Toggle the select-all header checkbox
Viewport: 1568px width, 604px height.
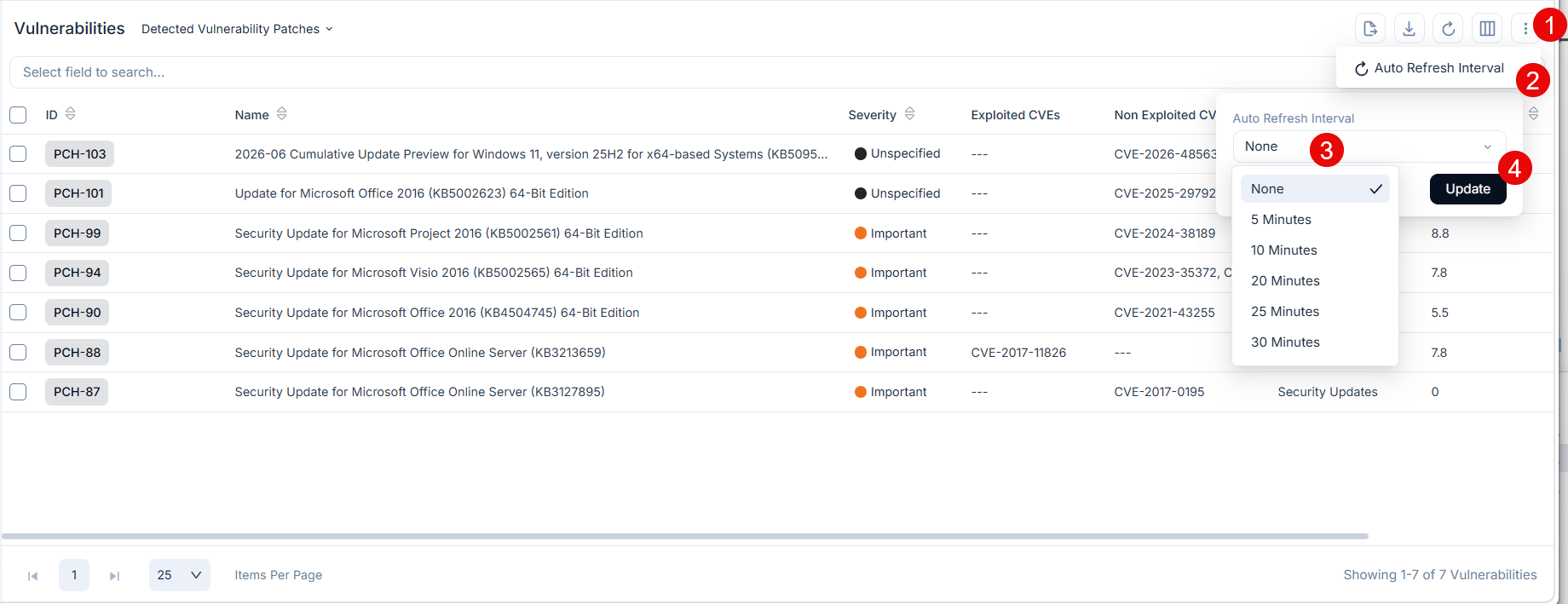click(x=18, y=114)
